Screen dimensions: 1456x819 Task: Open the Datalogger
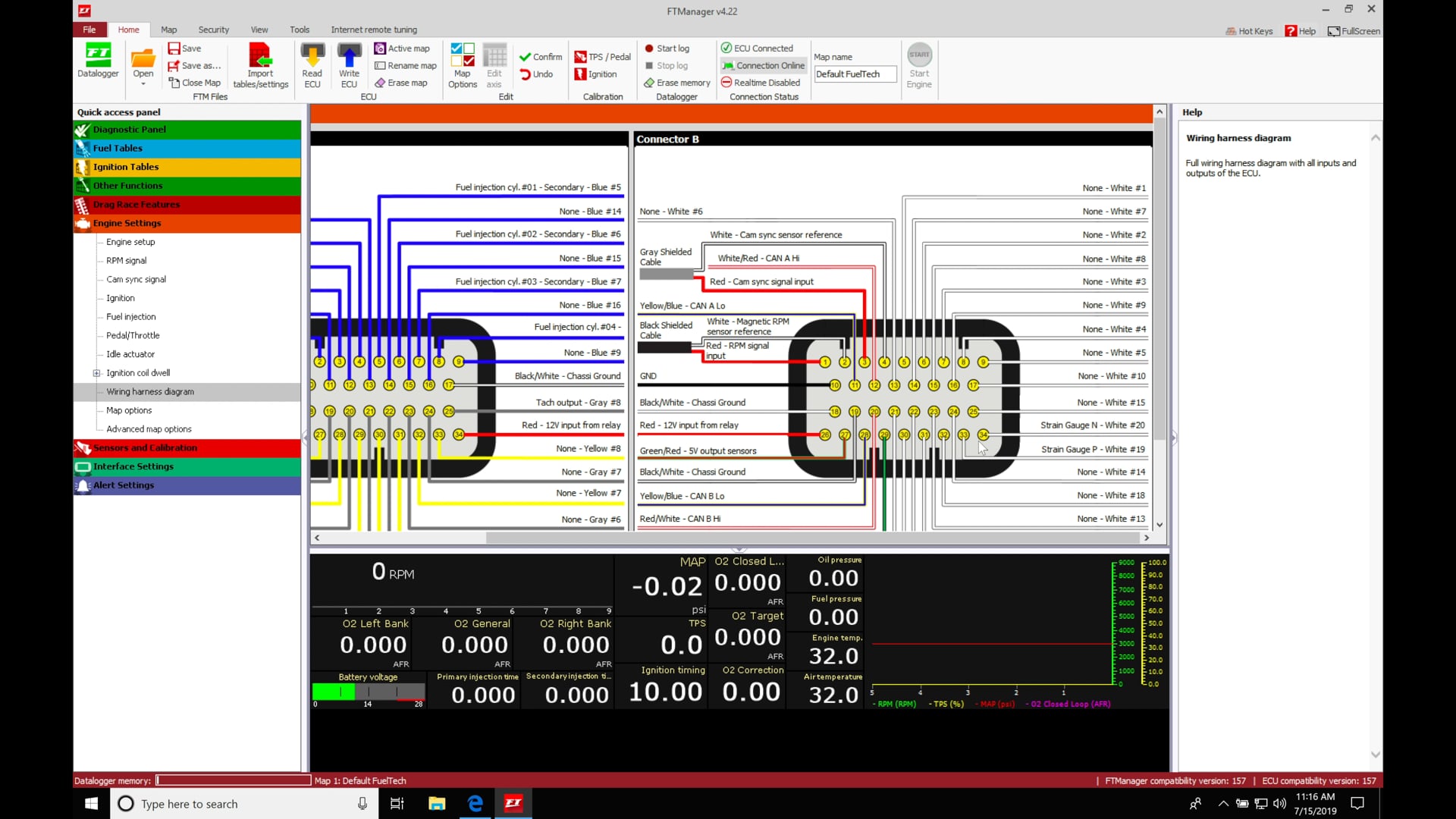(98, 62)
